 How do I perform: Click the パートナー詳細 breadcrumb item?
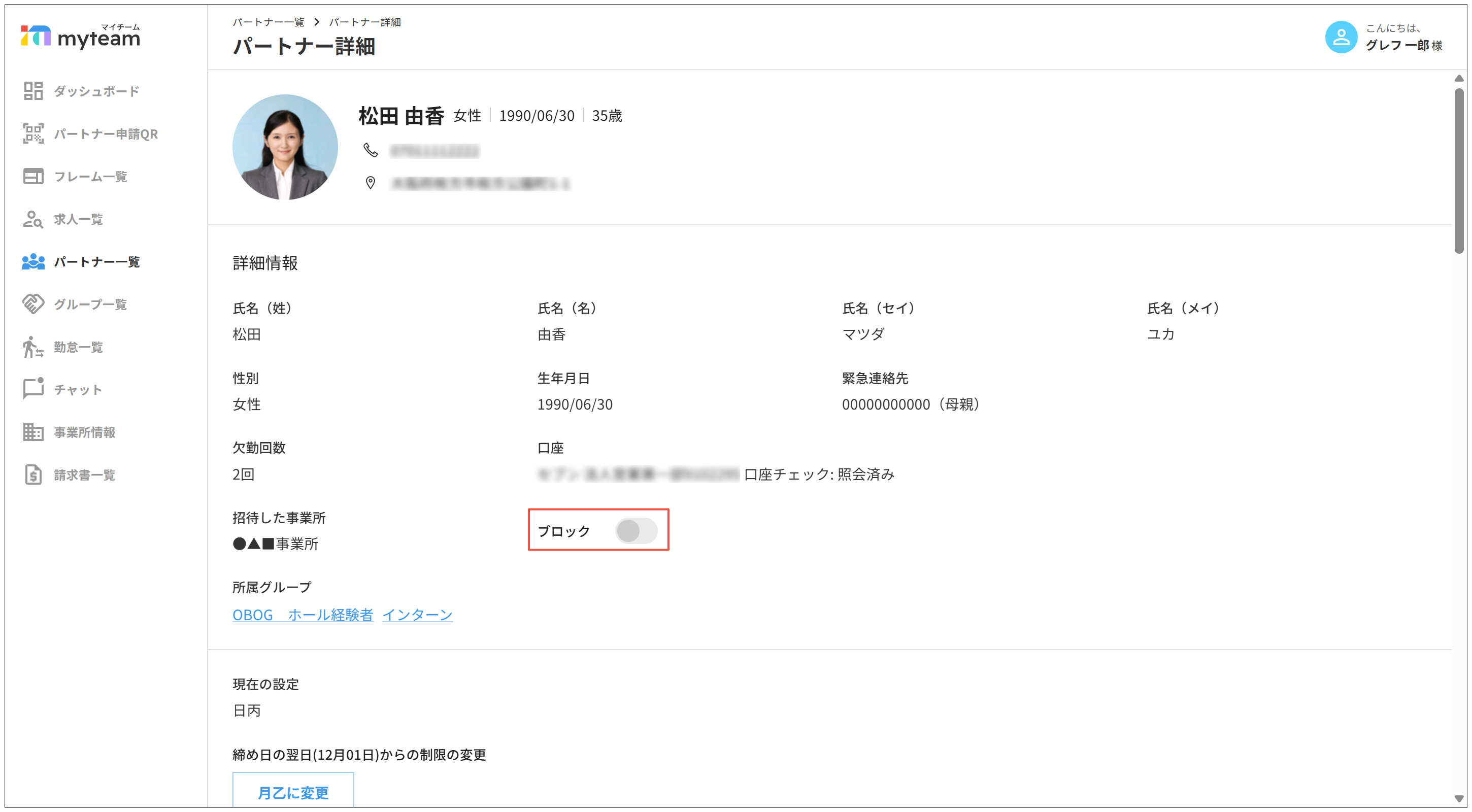coord(364,22)
